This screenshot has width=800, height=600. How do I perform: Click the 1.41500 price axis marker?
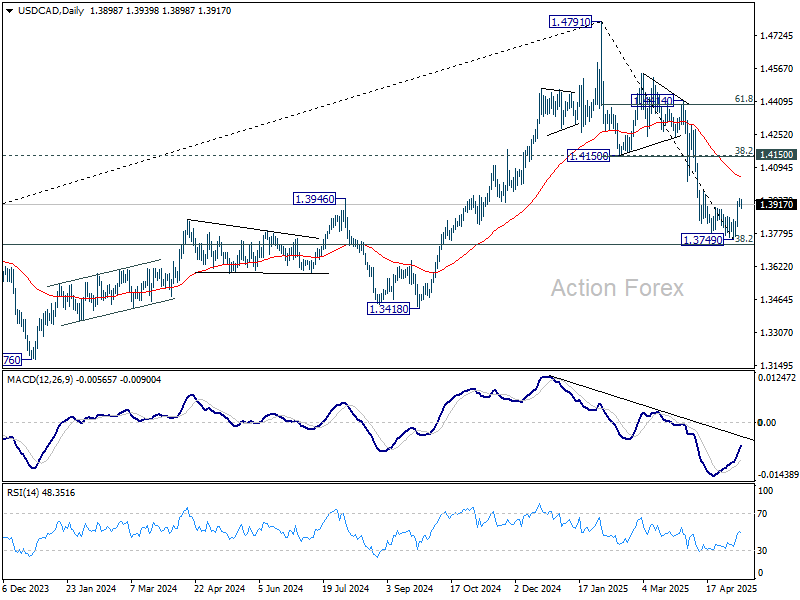(777, 155)
